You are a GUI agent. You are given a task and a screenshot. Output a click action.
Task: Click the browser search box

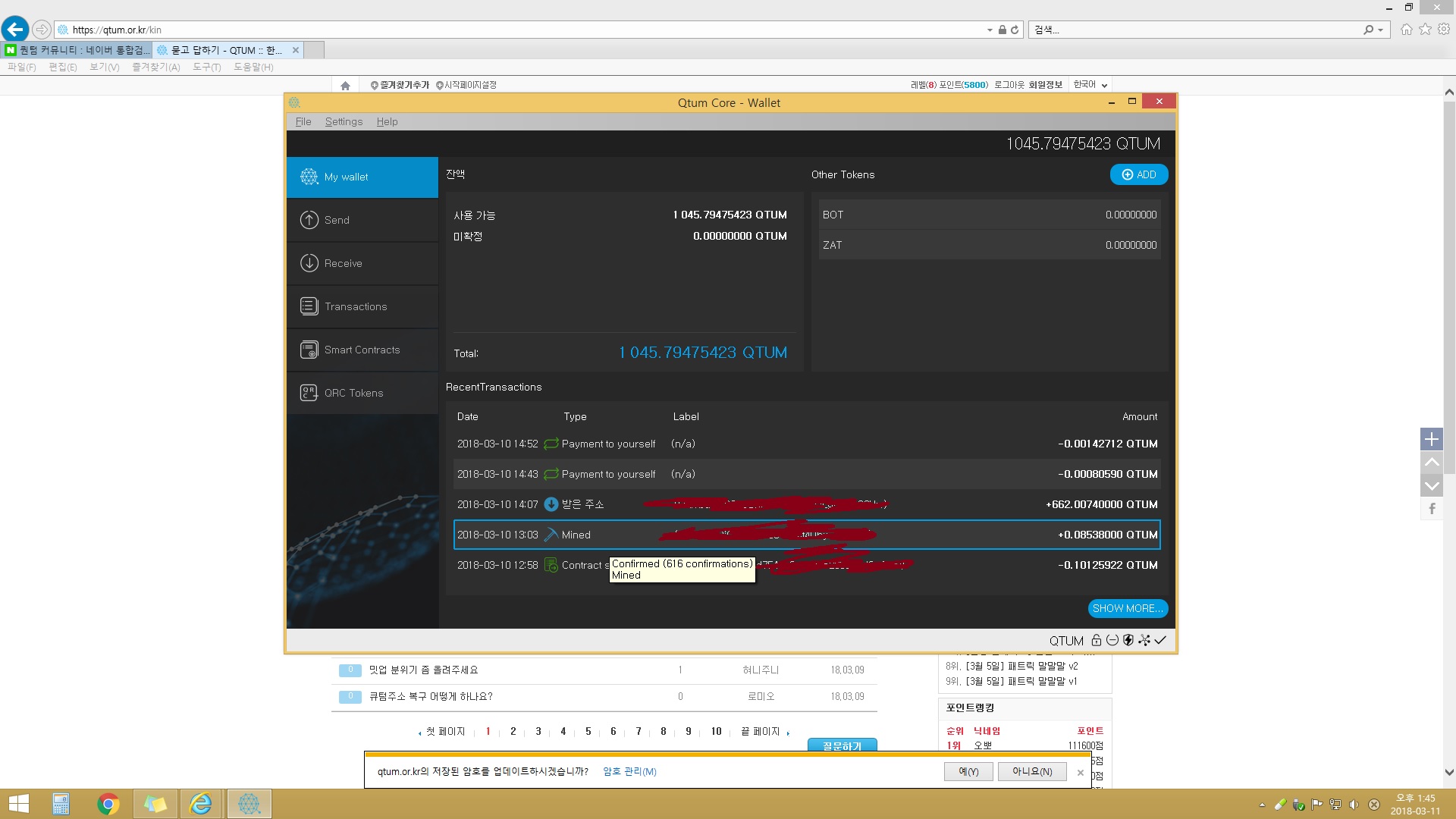tap(1194, 30)
